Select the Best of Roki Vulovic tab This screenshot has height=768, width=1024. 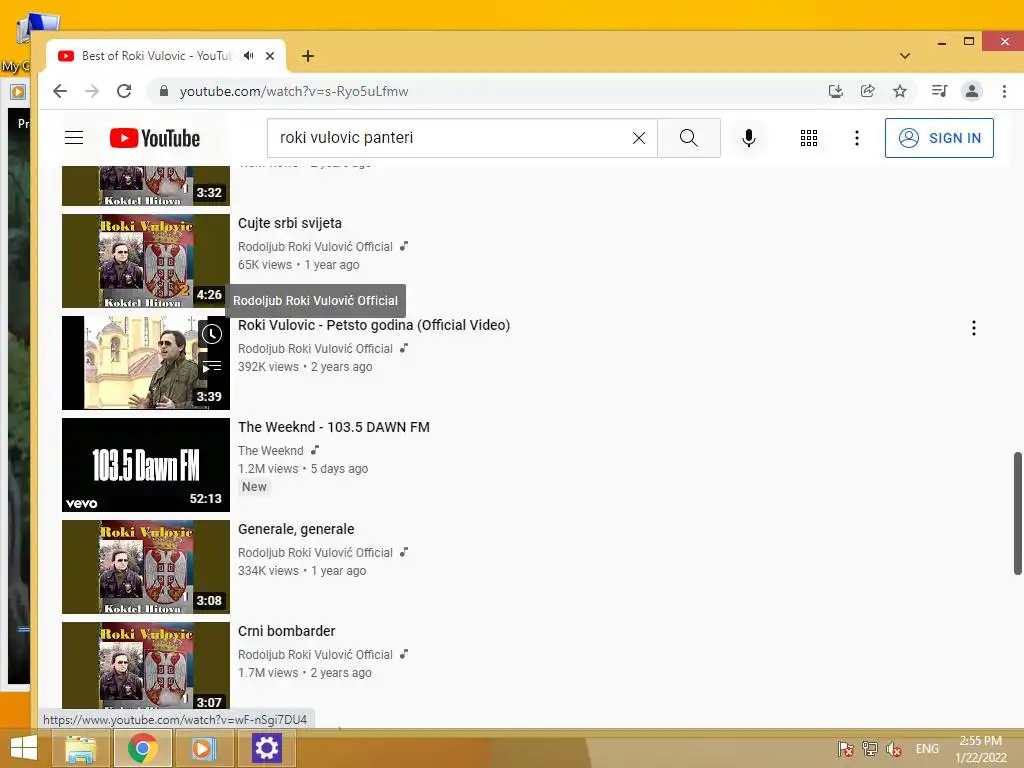(x=157, y=56)
